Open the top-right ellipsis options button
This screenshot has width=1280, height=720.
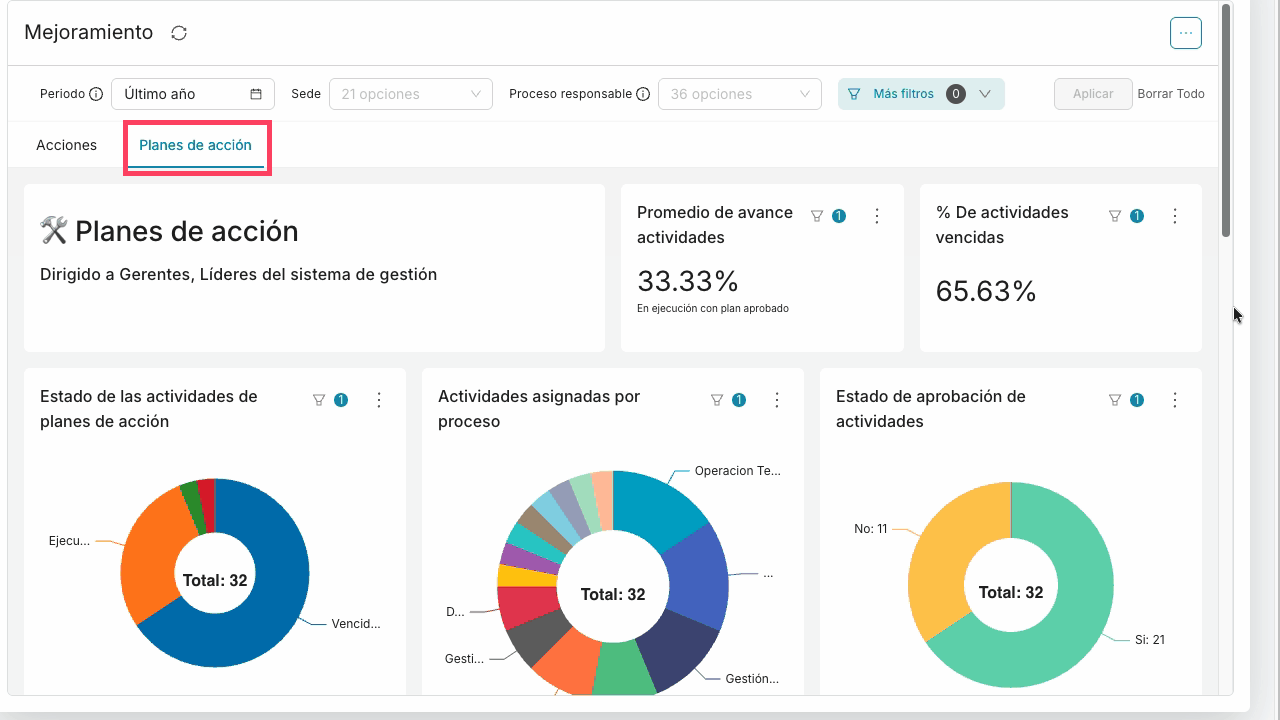(x=1186, y=33)
